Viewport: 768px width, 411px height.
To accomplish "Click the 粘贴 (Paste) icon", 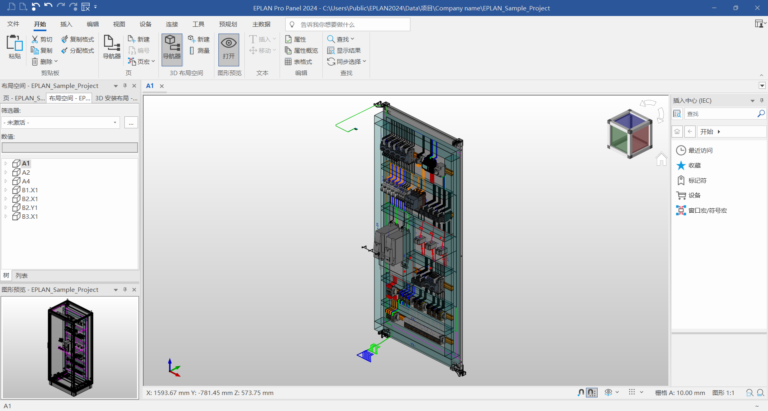I will pyautogui.click(x=14, y=43).
